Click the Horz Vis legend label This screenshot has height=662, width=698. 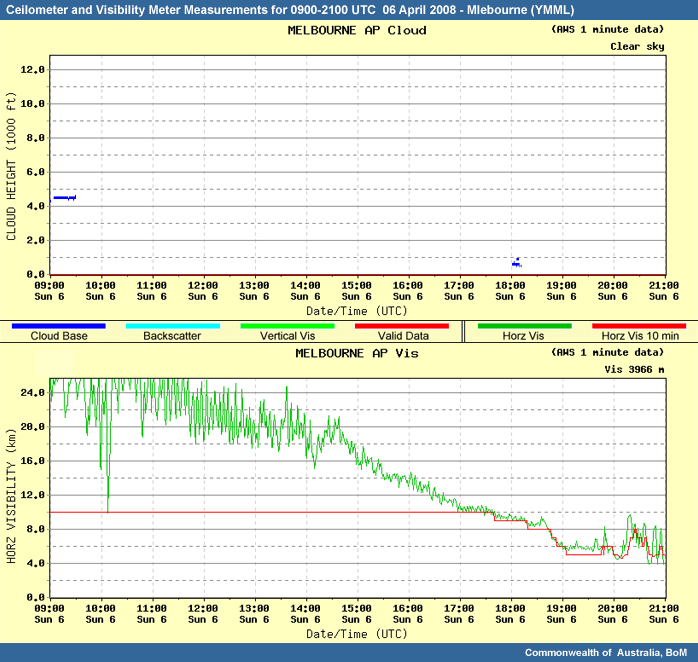pyautogui.click(x=524, y=336)
